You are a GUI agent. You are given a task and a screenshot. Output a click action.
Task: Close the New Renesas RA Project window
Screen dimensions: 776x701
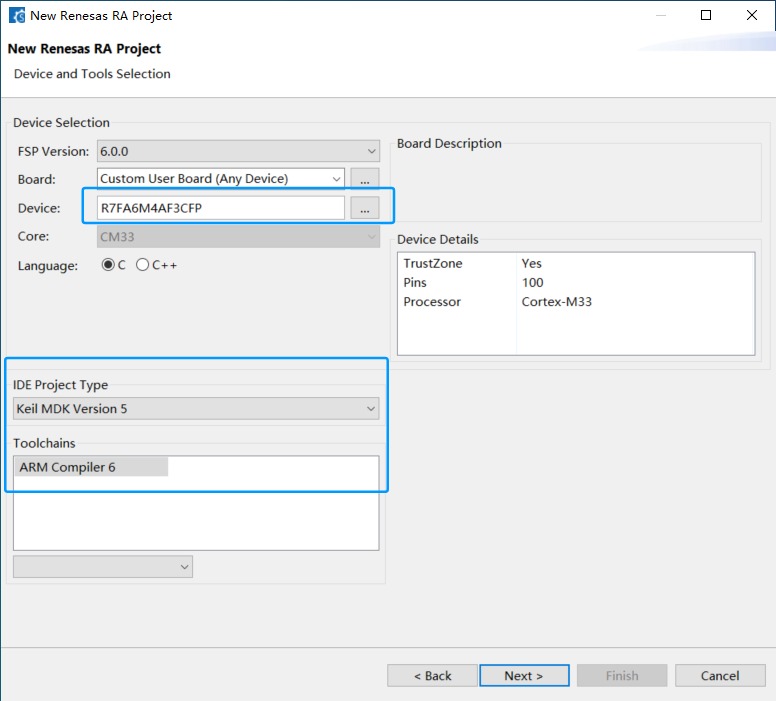pyautogui.click(x=752, y=15)
